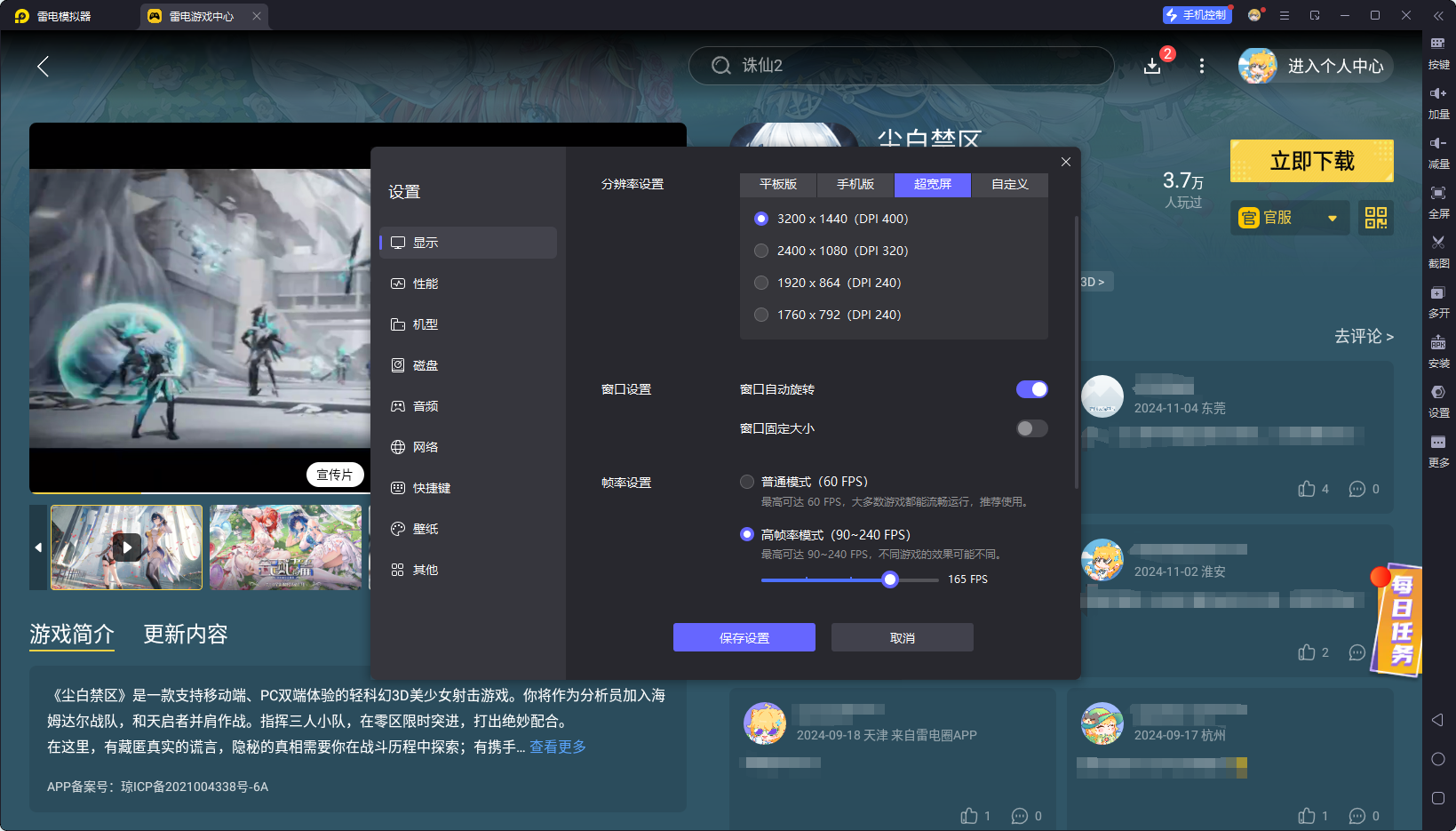Open the 性能 settings section
The width and height of the screenshot is (1456, 831).
468,284
